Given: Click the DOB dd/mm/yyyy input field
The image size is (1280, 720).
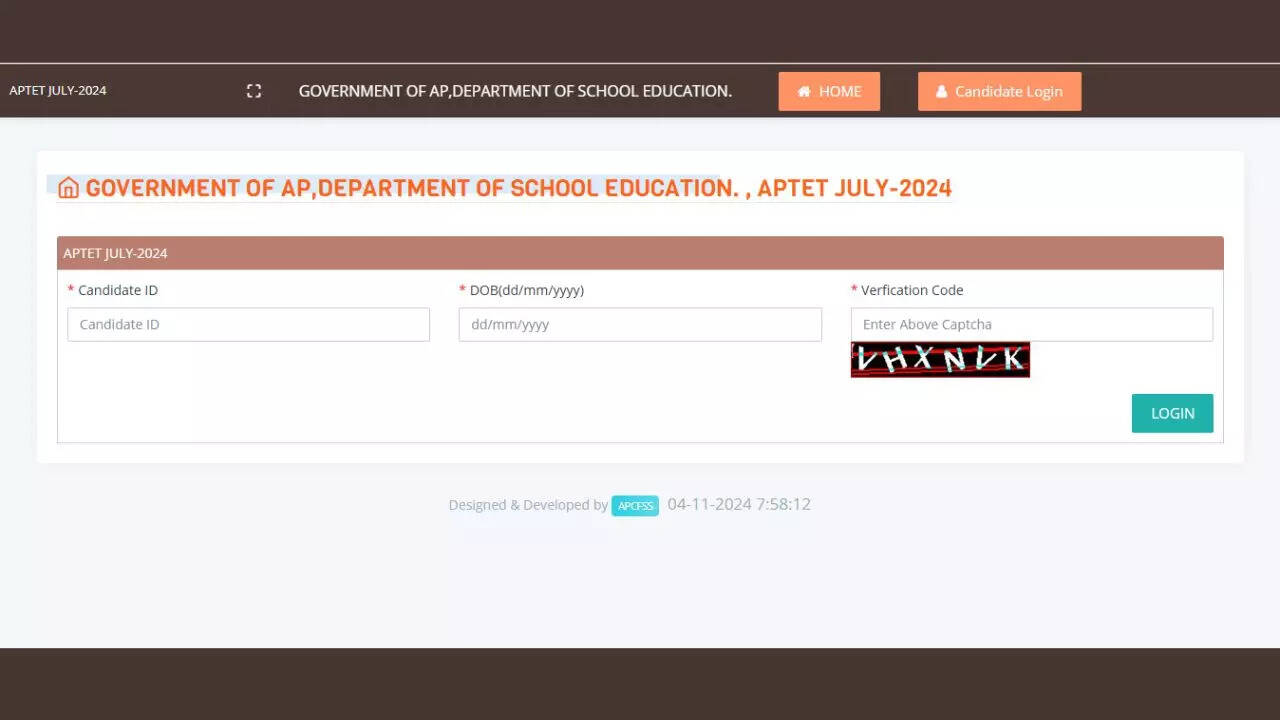Looking at the screenshot, I should [x=640, y=324].
